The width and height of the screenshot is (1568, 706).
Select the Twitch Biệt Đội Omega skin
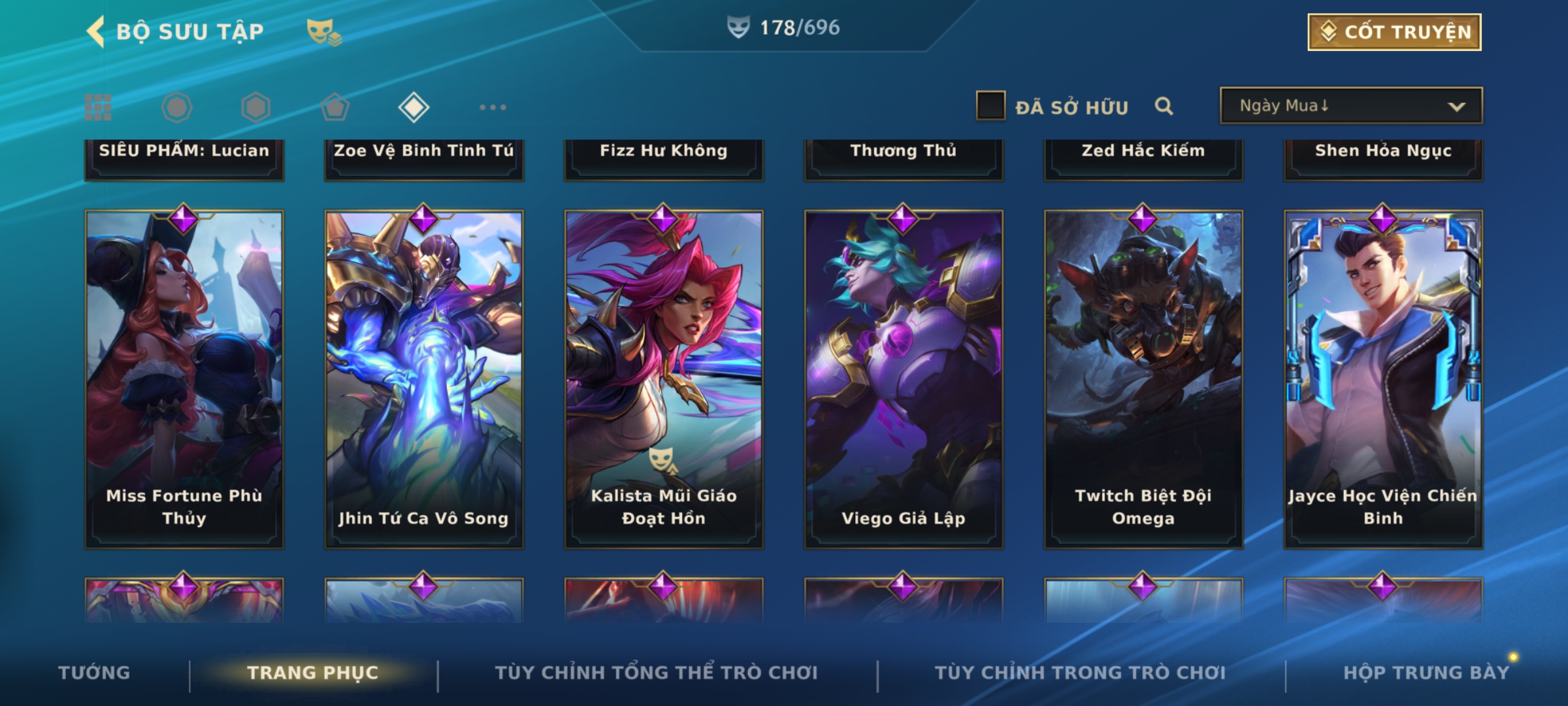(1143, 379)
